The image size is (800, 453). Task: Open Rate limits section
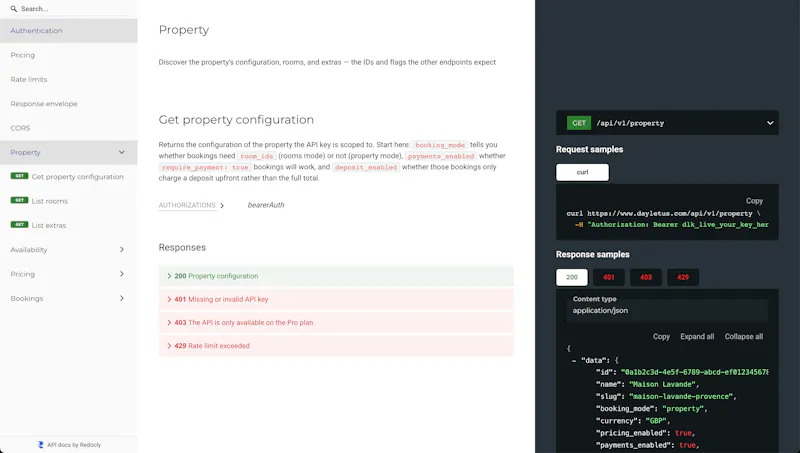point(68,80)
